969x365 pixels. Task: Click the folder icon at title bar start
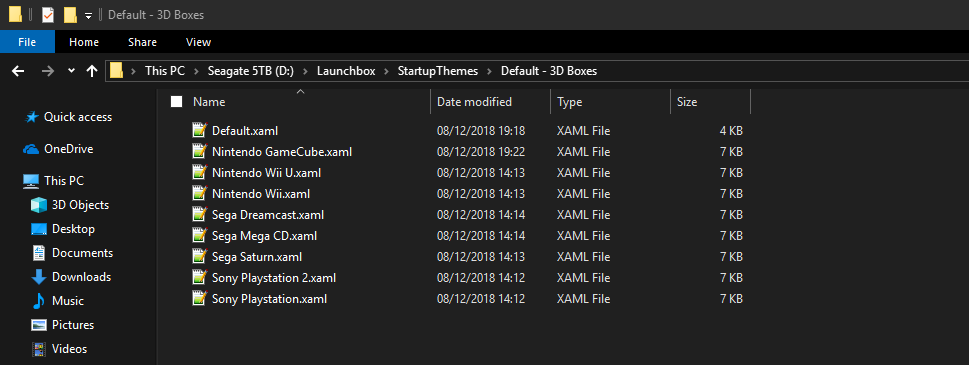pos(15,14)
